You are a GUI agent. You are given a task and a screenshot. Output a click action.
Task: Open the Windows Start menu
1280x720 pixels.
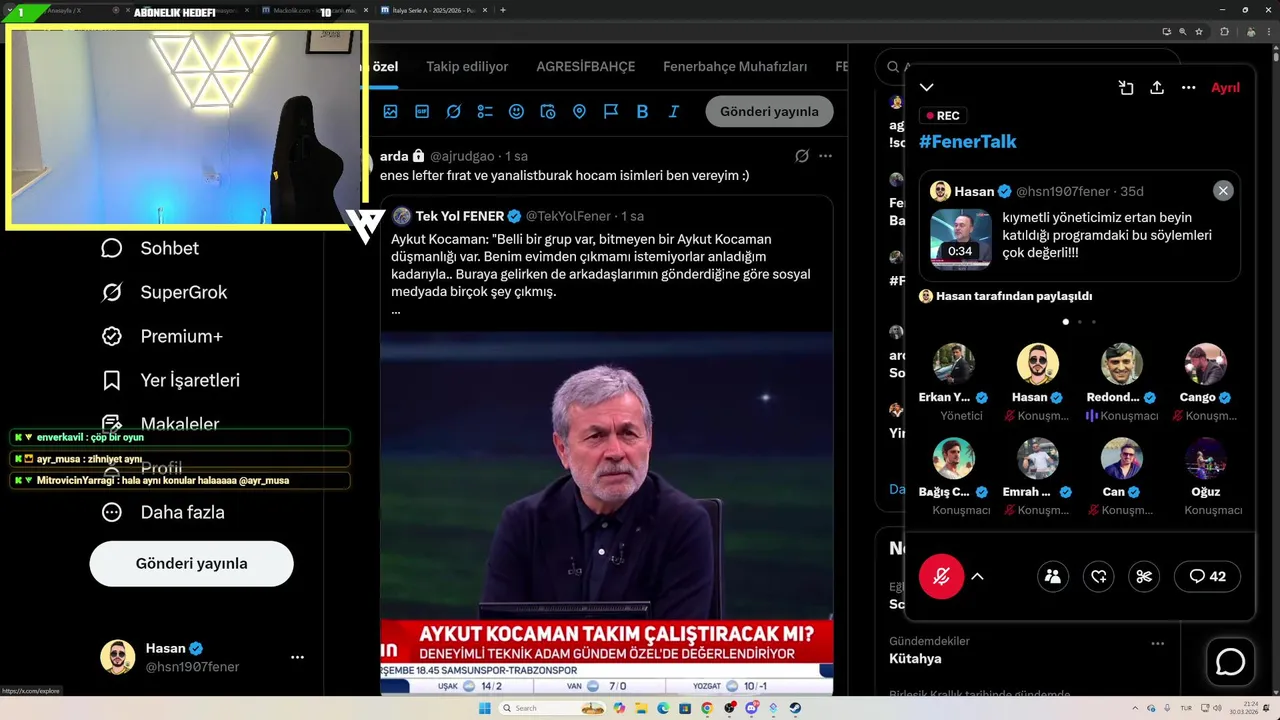(x=485, y=708)
